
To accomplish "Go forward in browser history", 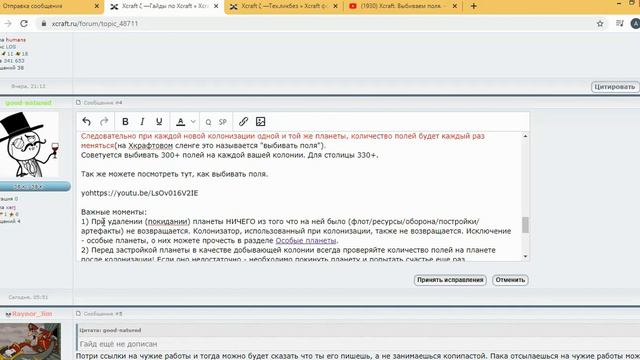I will tap(7, 24).
